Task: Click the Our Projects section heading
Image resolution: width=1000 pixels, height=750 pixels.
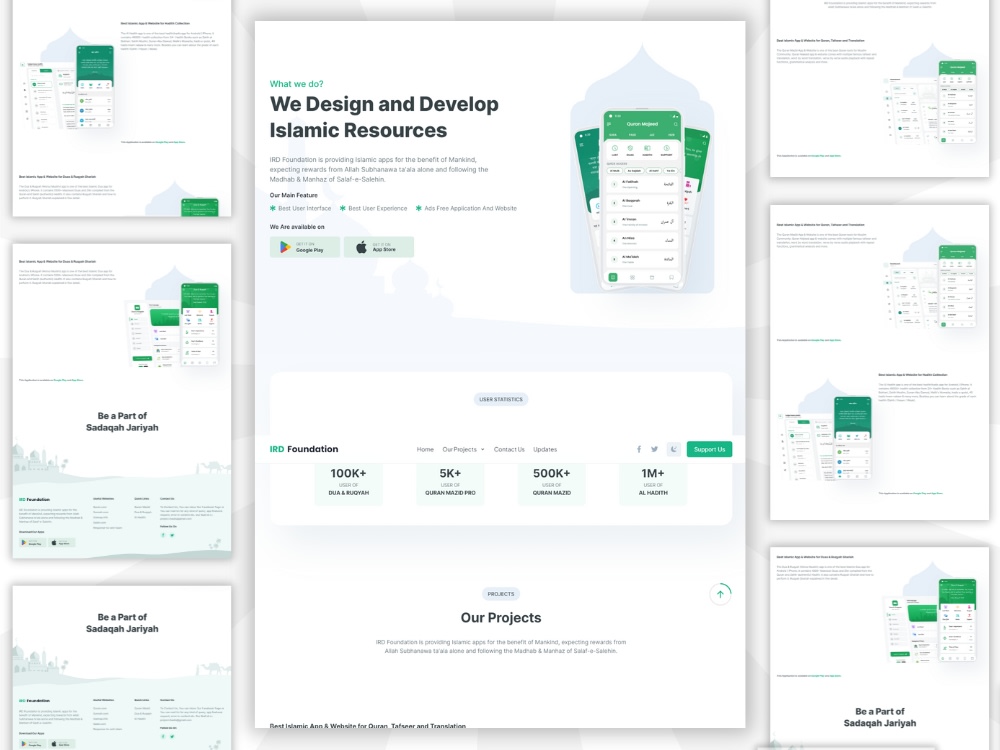Action: (501, 617)
